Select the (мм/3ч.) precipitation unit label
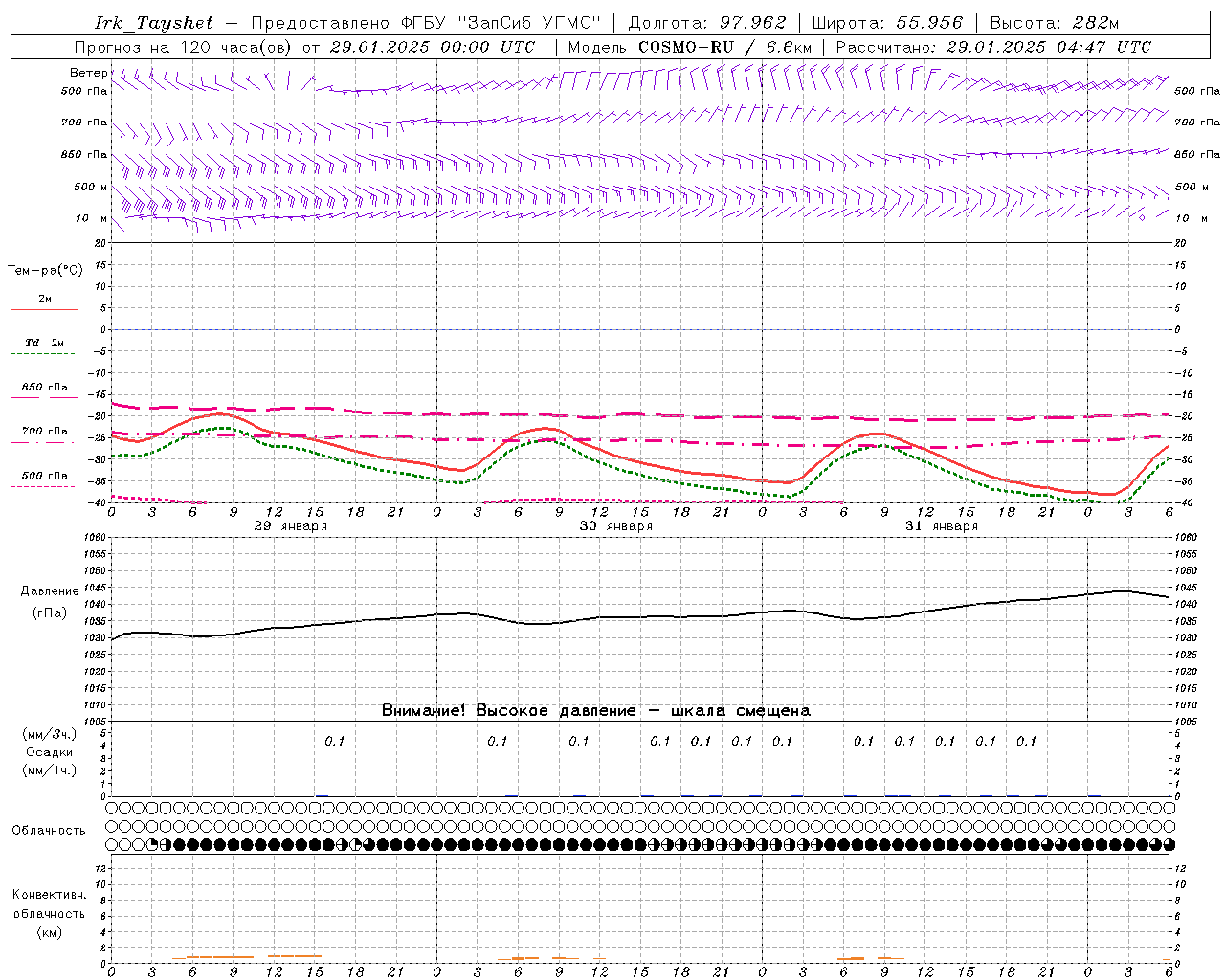 pos(50,734)
